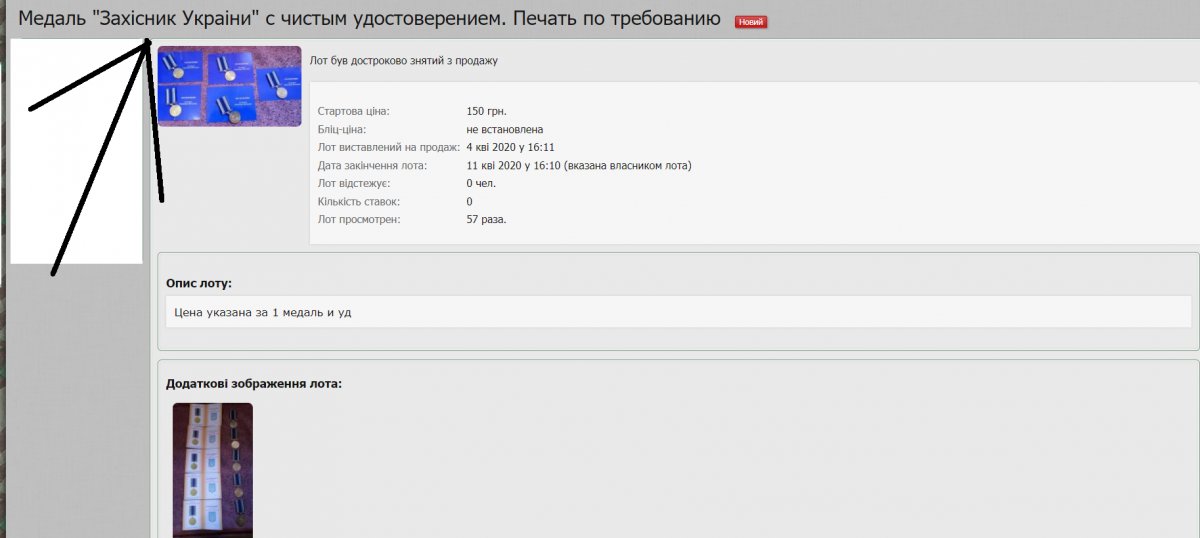Click the "Лот був достроково знятий з продажу" notice
This screenshot has width=1200, height=538.
coord(404,61)
